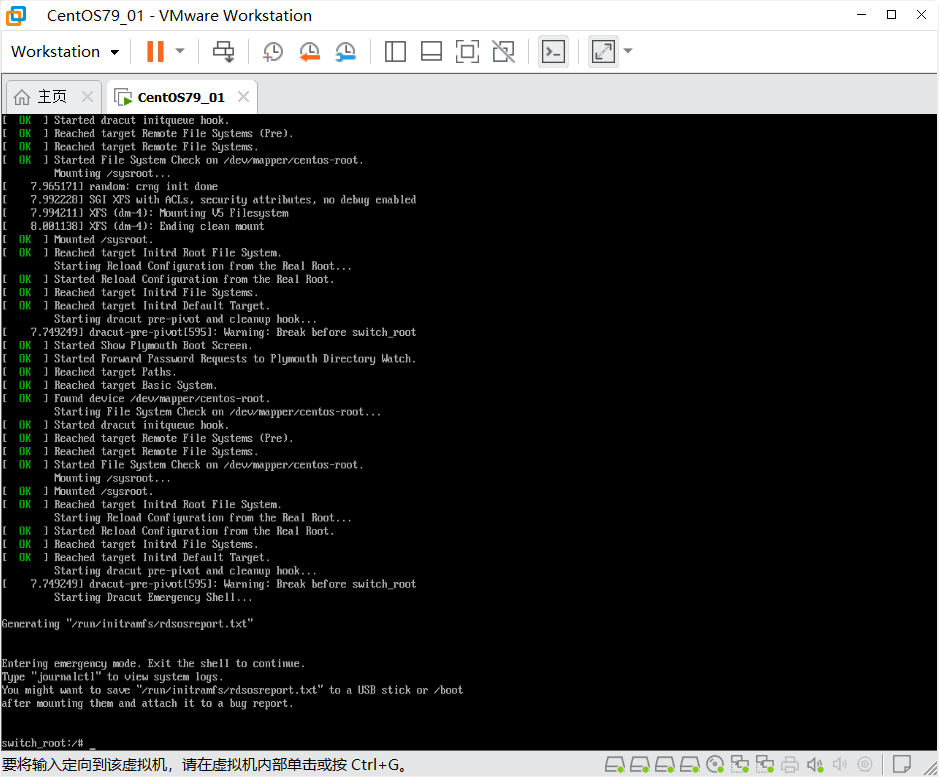Maximize the VMware Workstation window
This screenshot has height=777, width=939.
891,15
